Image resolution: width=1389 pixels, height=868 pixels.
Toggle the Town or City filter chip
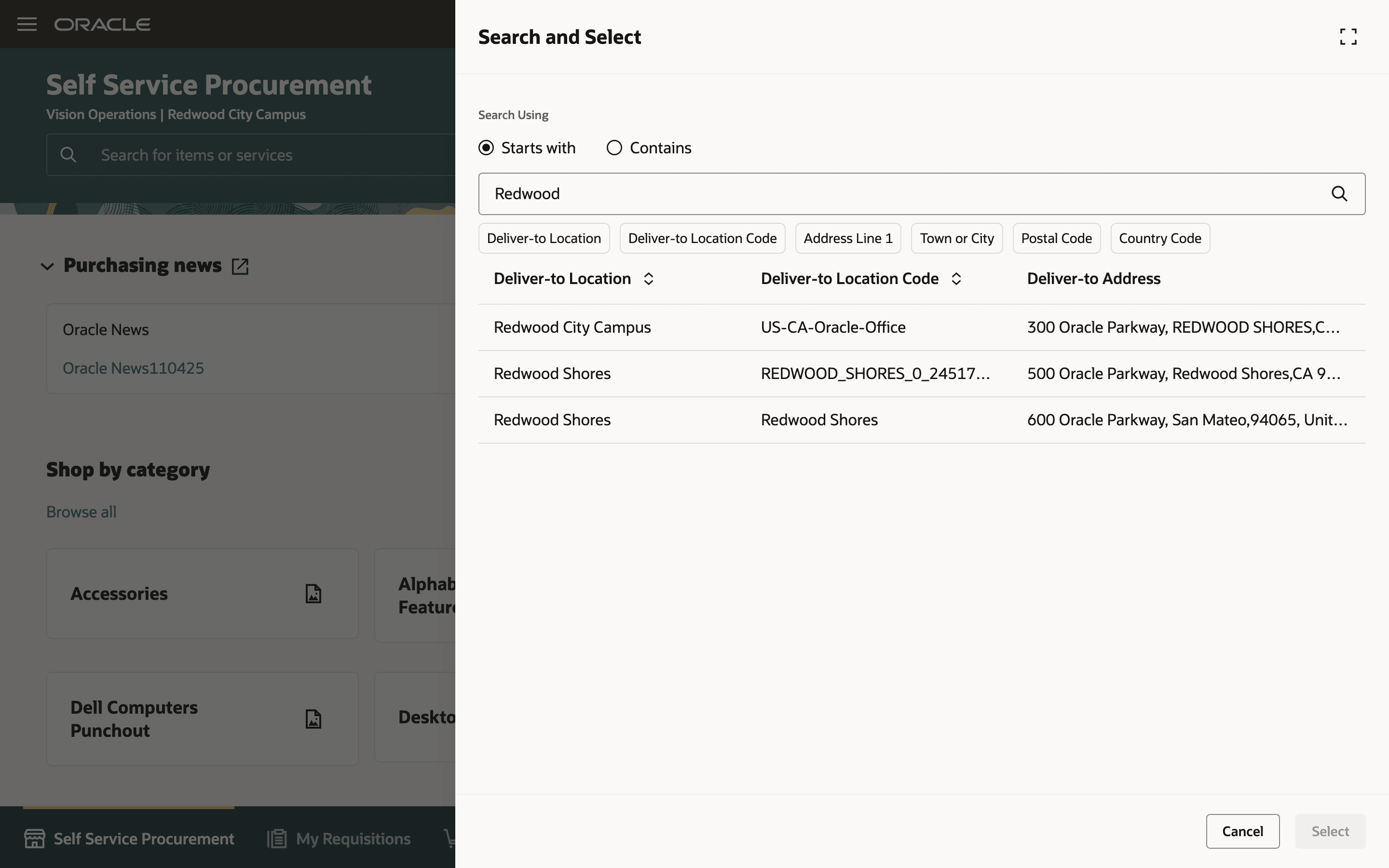tap(956, 238)
